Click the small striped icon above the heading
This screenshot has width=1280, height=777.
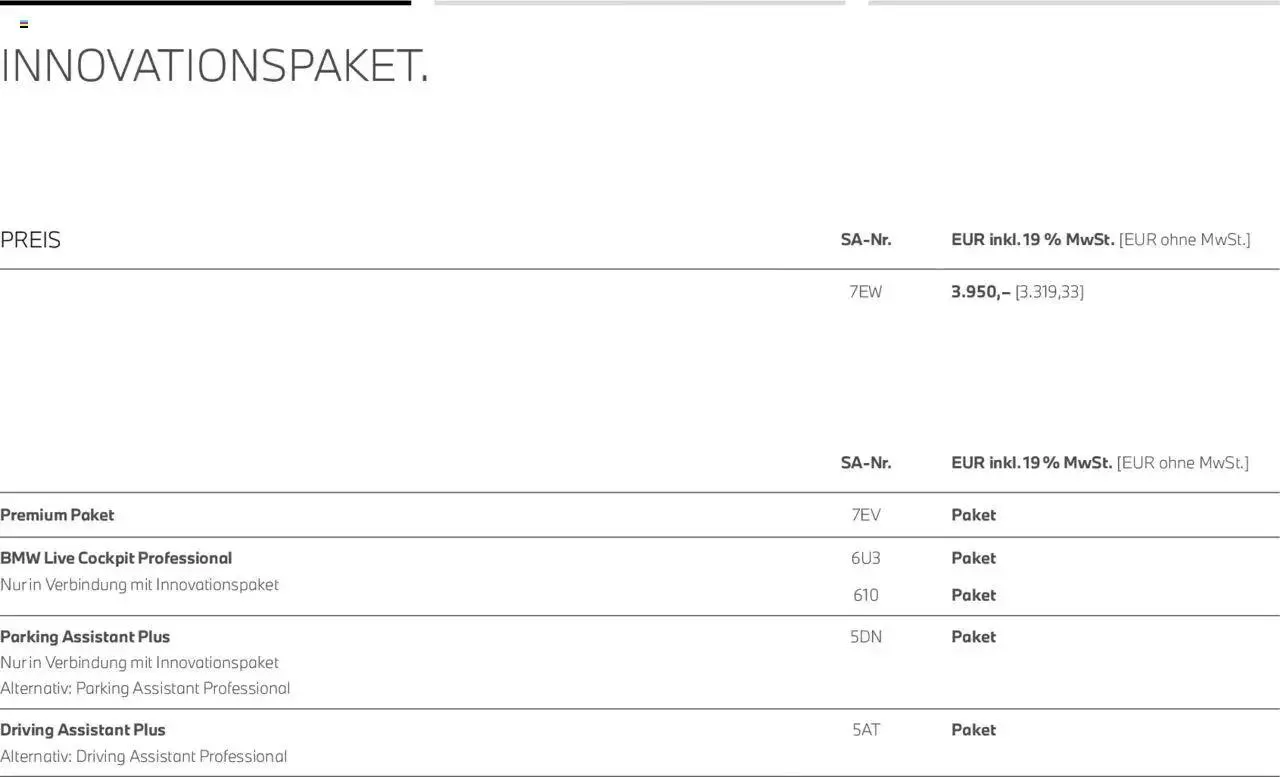(24, 24)
